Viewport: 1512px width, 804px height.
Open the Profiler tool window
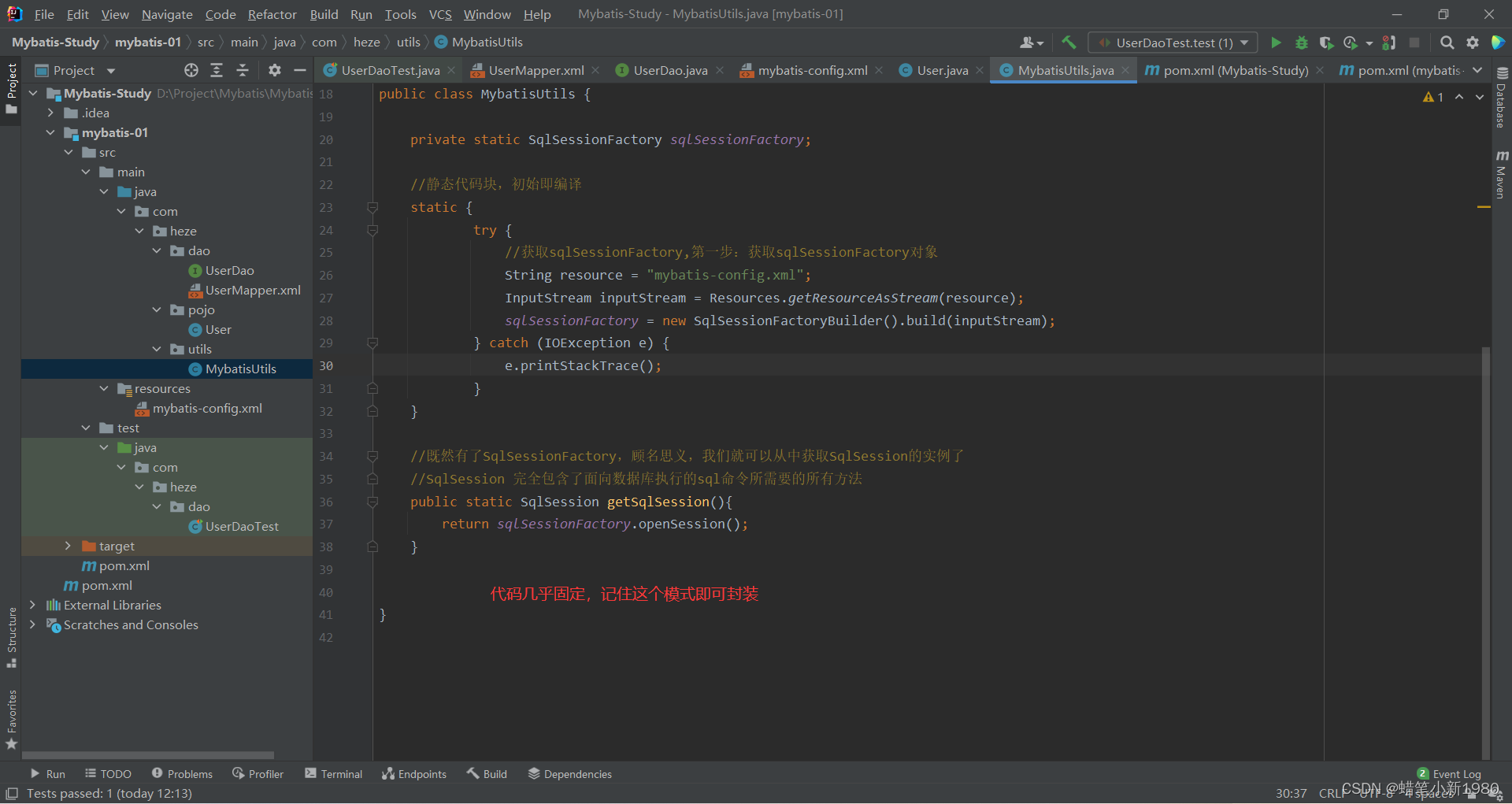pyautogui.click(x=258, y=774)
